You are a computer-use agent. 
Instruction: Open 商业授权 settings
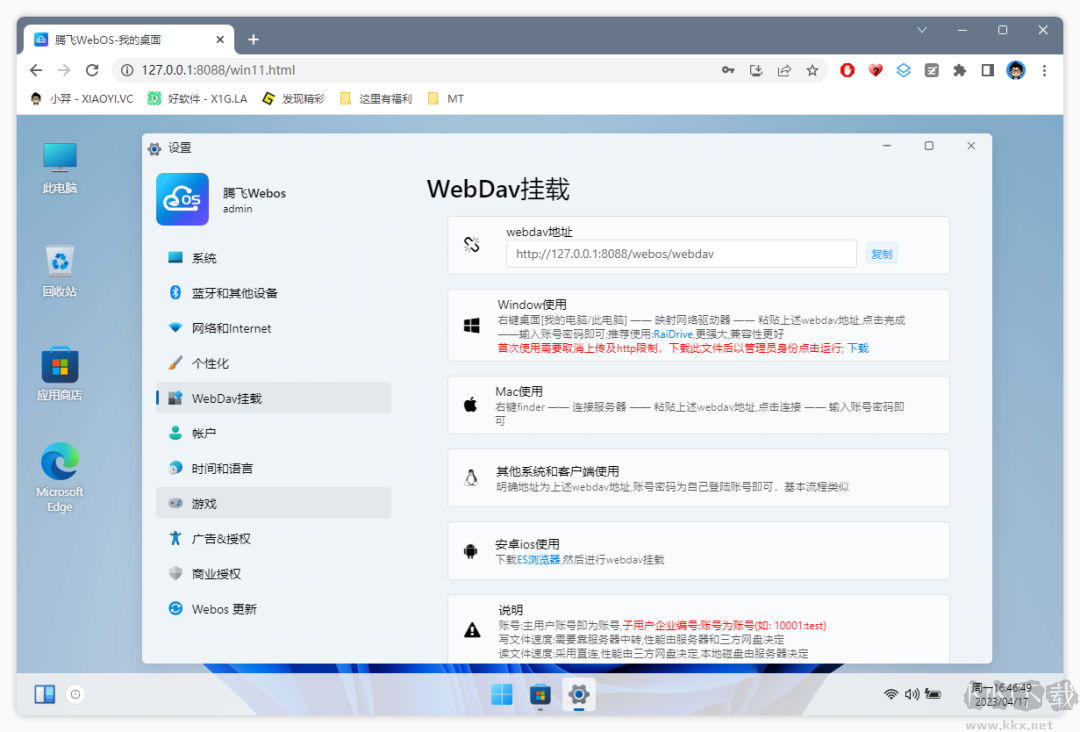(273, 574)
